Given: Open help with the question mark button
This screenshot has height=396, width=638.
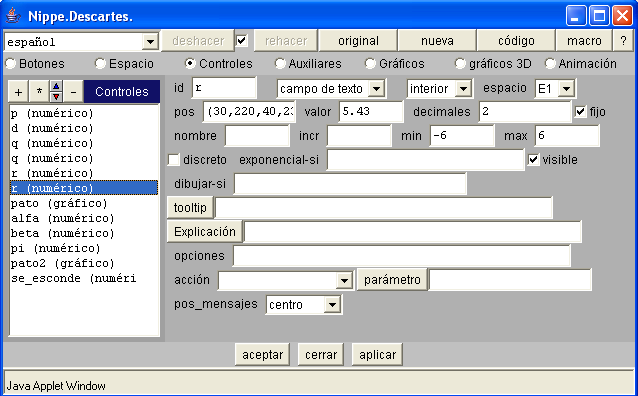Looking at the screenshot, I should pos(623,41).
